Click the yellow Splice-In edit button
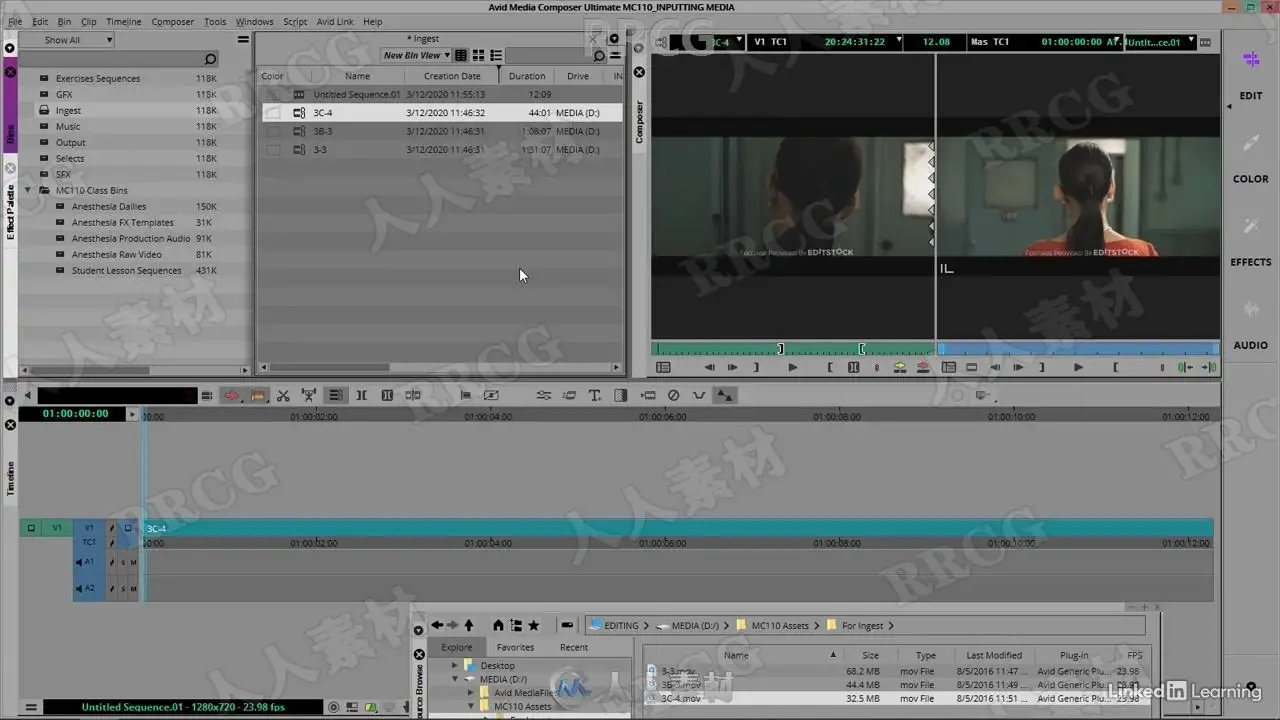Viewport: 1280px width, 720px height. 899,368
